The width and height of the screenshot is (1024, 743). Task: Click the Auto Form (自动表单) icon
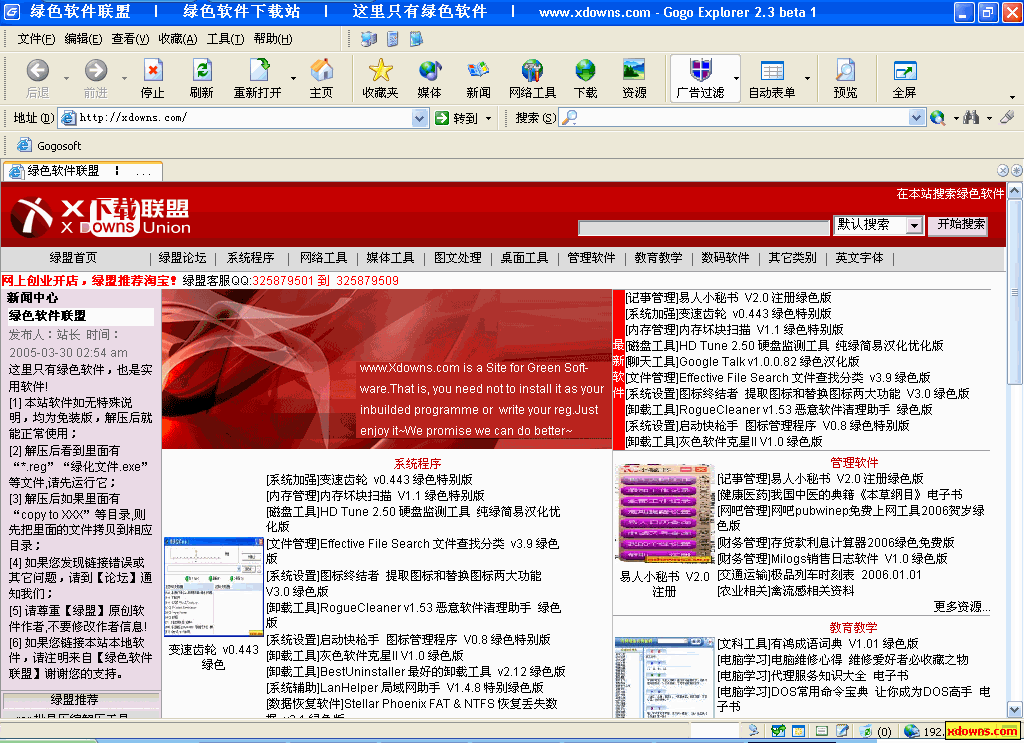772,71
